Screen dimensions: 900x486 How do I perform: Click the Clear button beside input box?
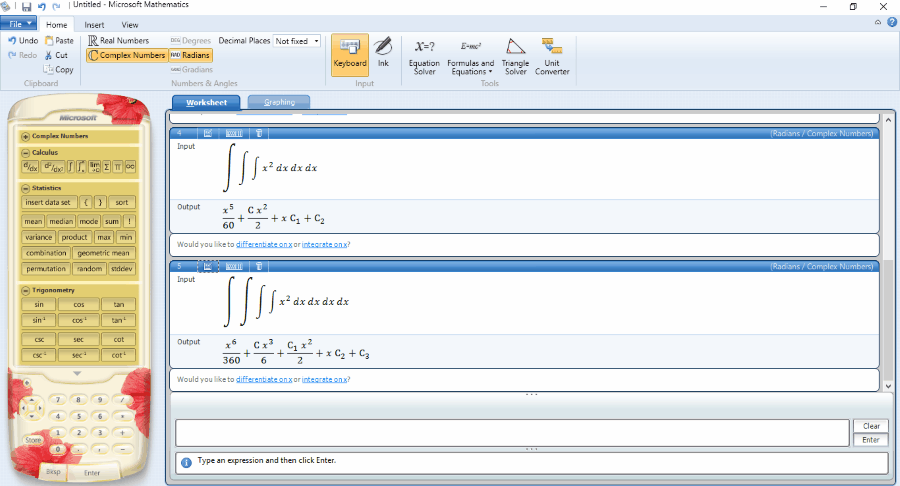[x=871, y=426]
